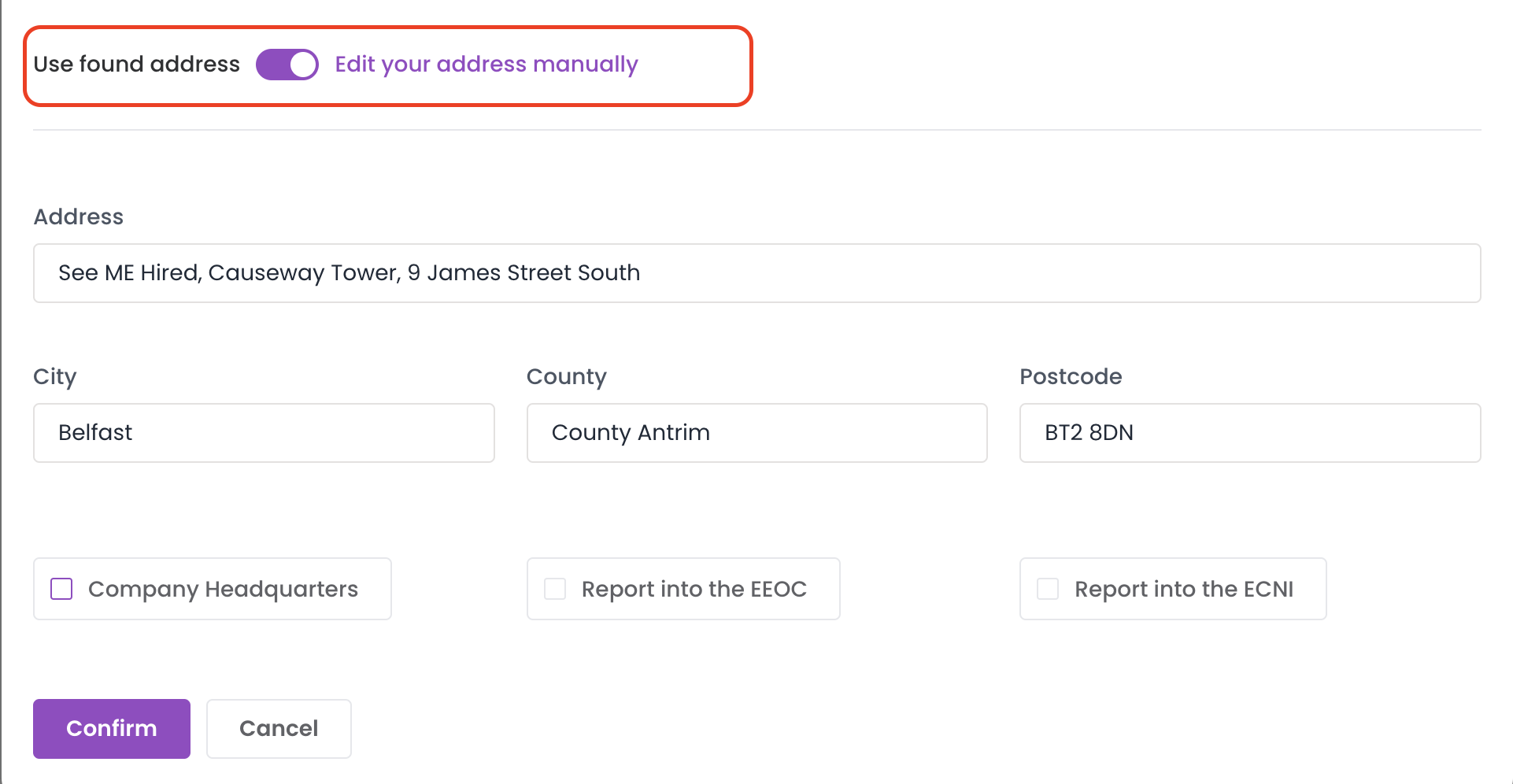The image size is (1513, 784).
Task: Confirm the address details
Action: pyautogui.click(x=112, y=729)
